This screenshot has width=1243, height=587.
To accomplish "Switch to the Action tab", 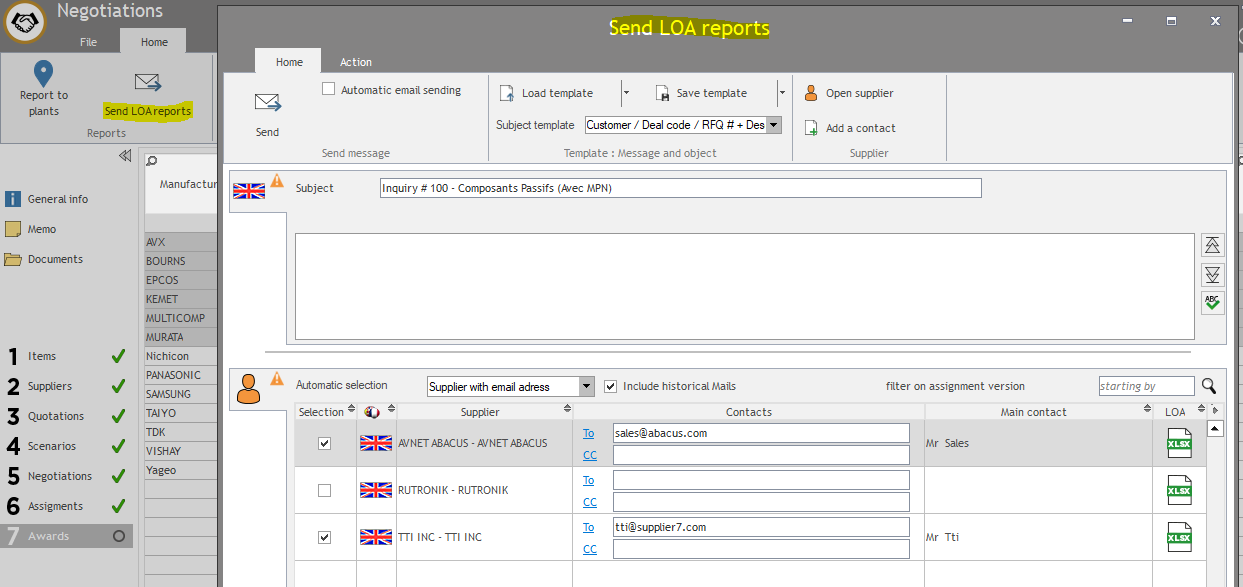I will (x=355, y=62).
